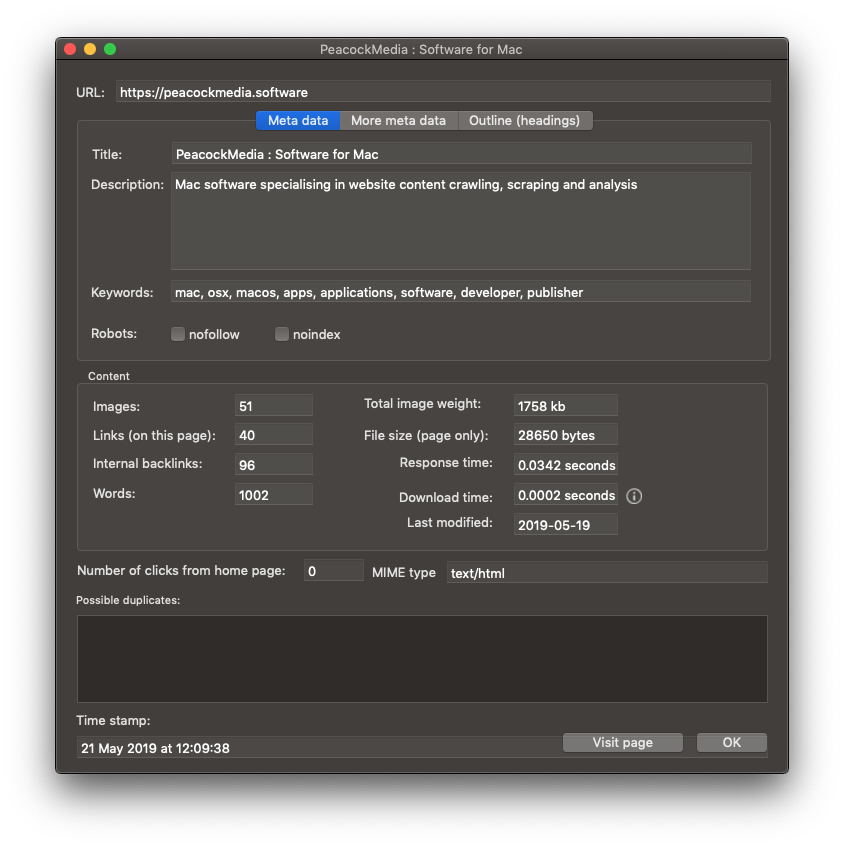Enable the noindex checkbox
Viewport: 844px width, 847px height.
[282, 334]
